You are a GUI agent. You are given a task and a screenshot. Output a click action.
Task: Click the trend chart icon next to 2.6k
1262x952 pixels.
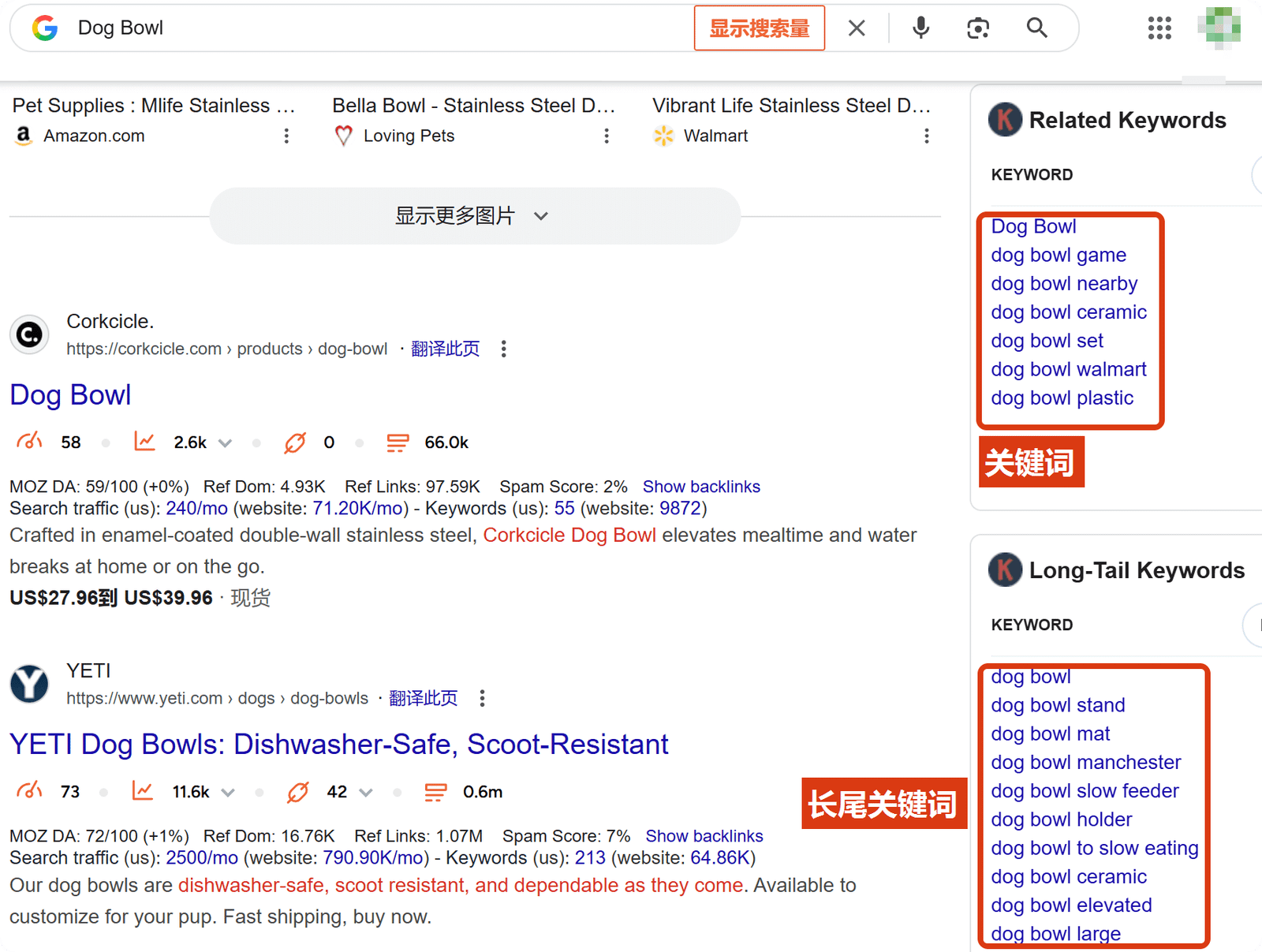pos(144,442)
